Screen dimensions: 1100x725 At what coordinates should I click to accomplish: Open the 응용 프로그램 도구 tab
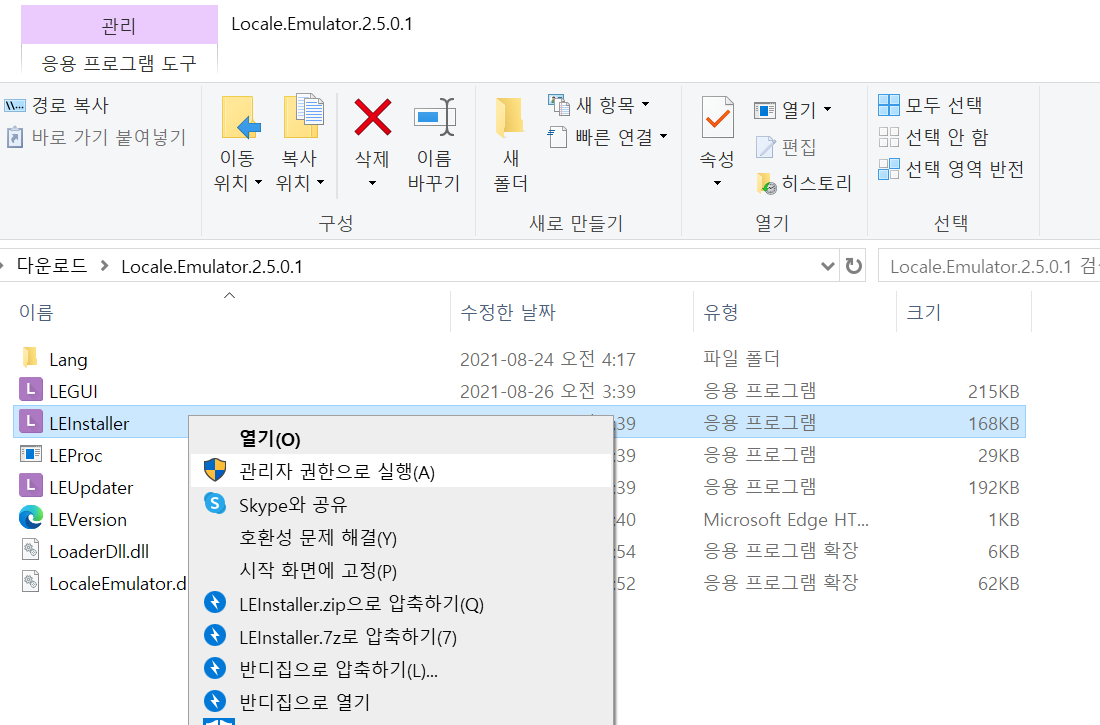click(119, 63)
